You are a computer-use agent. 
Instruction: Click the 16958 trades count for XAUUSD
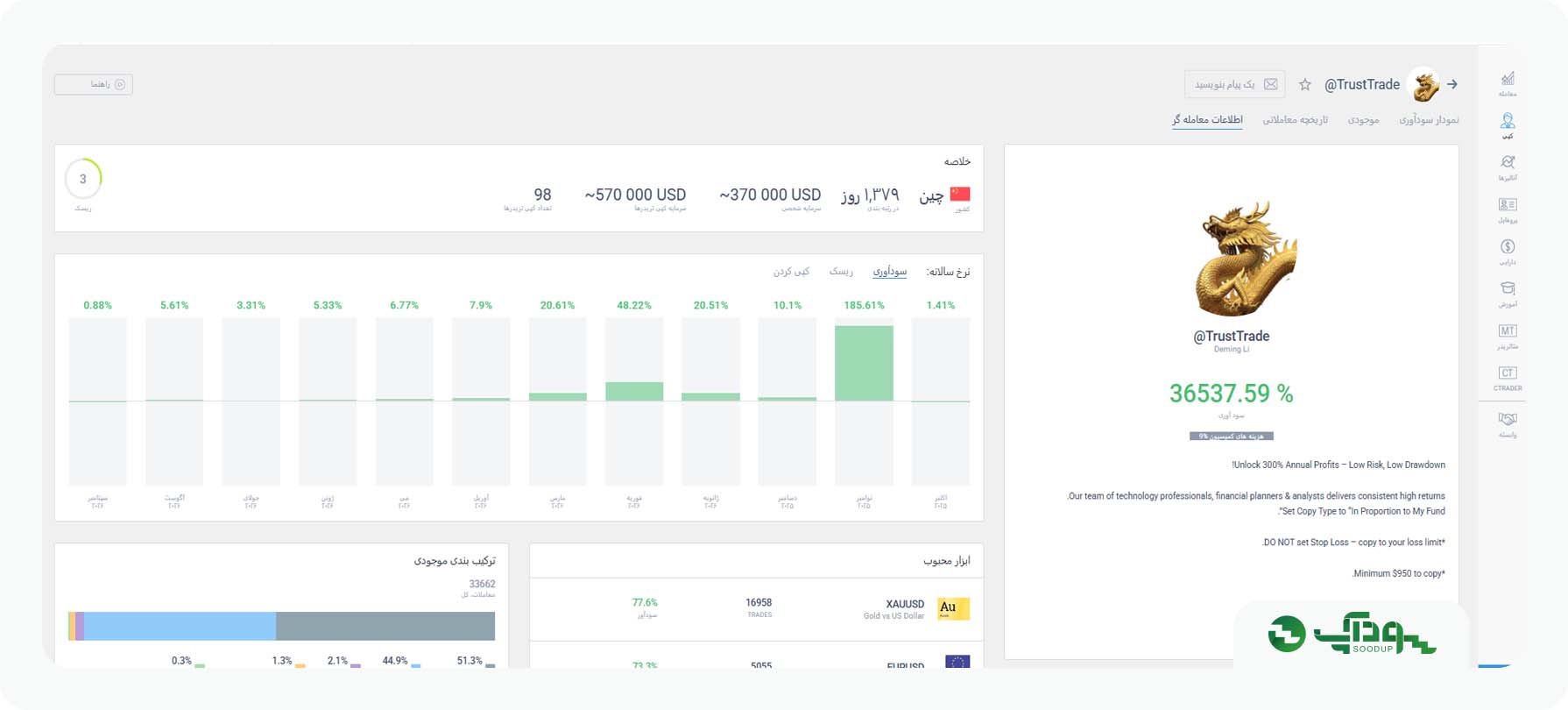tap(759, 602)
